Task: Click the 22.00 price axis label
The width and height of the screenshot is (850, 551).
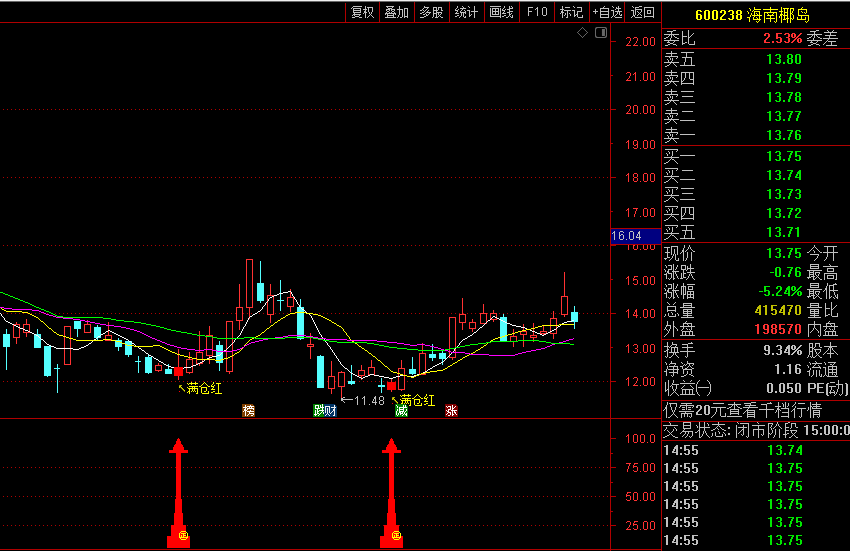Action: coord(640,42)
